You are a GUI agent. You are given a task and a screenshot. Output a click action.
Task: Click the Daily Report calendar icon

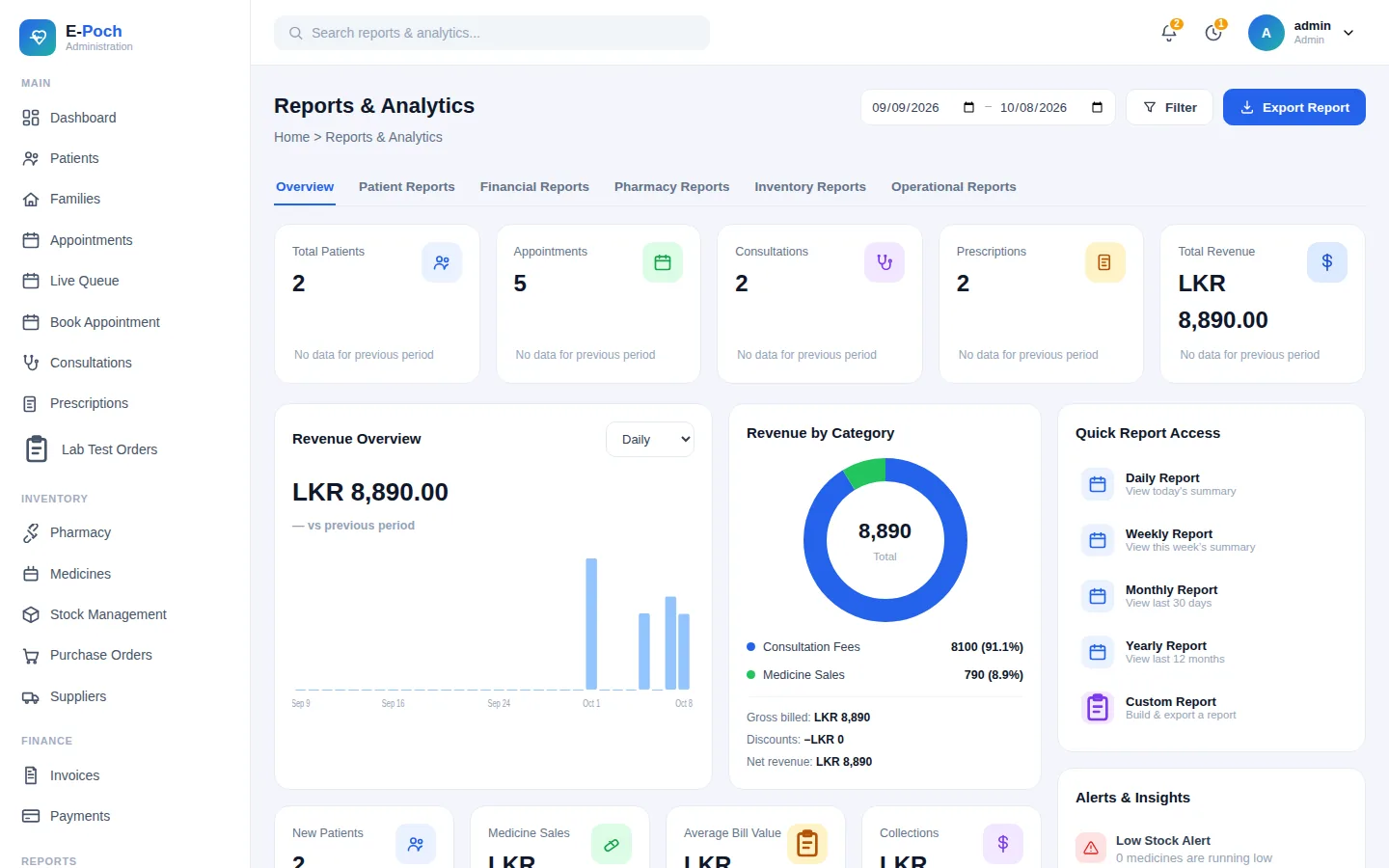tap(1098, 484)
